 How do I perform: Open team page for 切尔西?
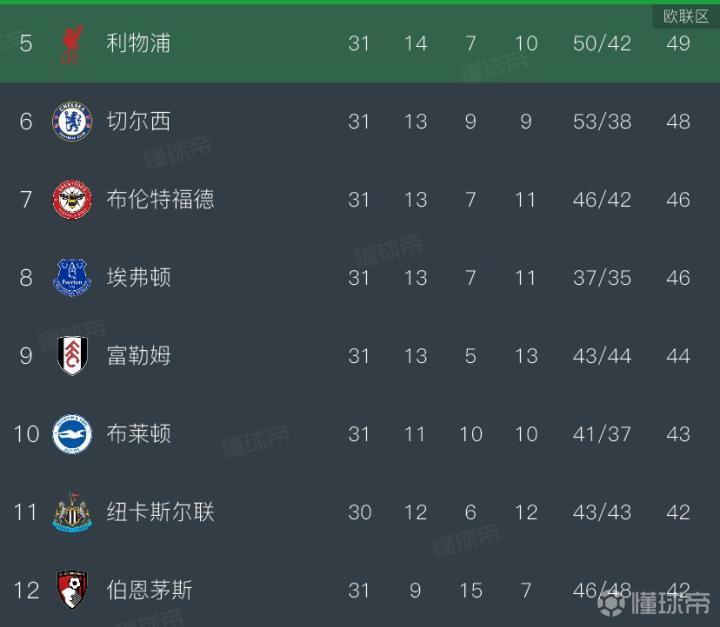[138, 121]
